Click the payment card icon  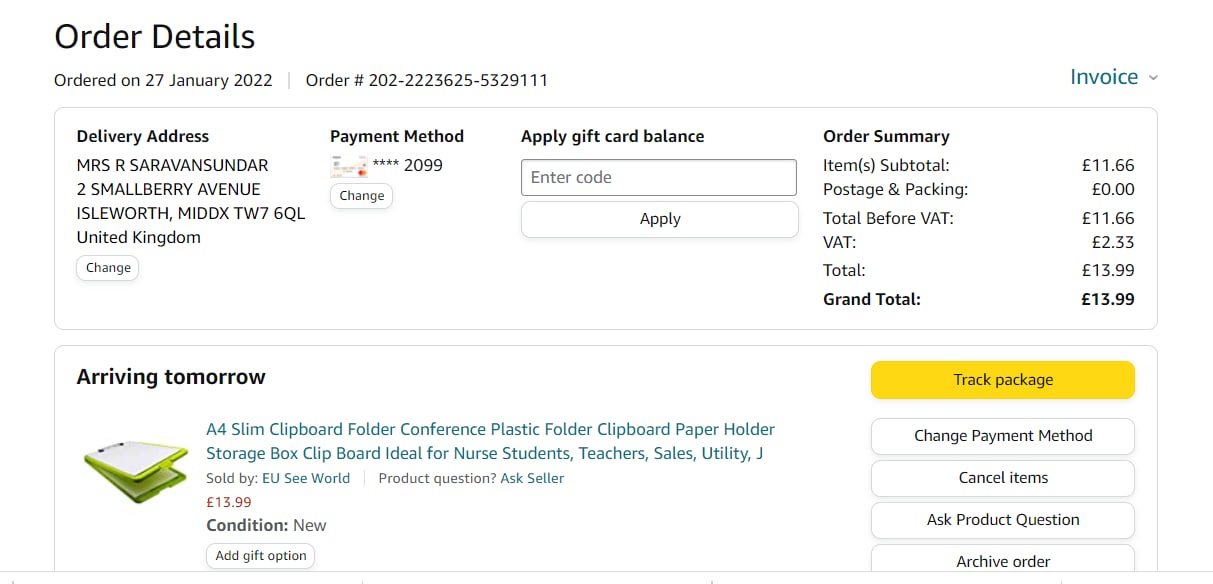click(349, 166)
